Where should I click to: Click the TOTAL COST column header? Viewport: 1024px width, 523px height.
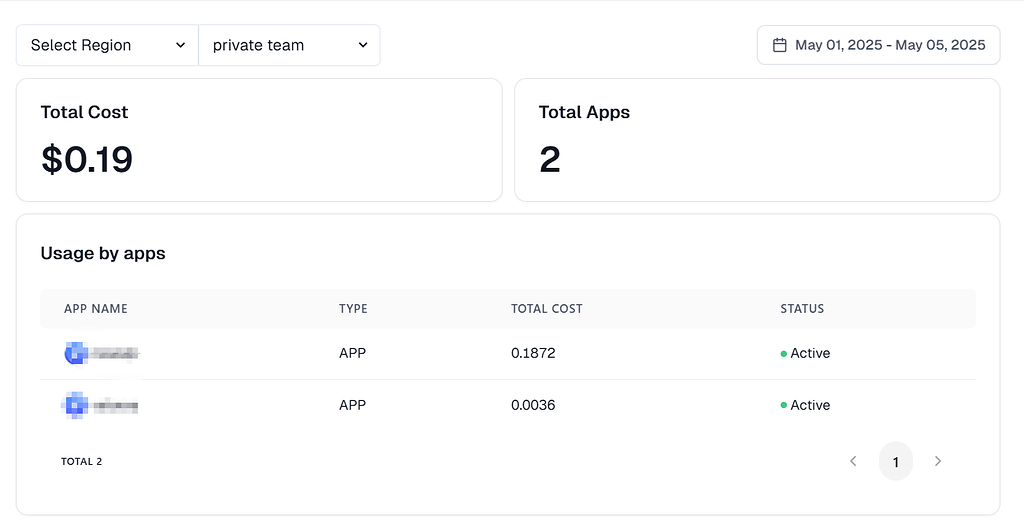tap(547, 309)
